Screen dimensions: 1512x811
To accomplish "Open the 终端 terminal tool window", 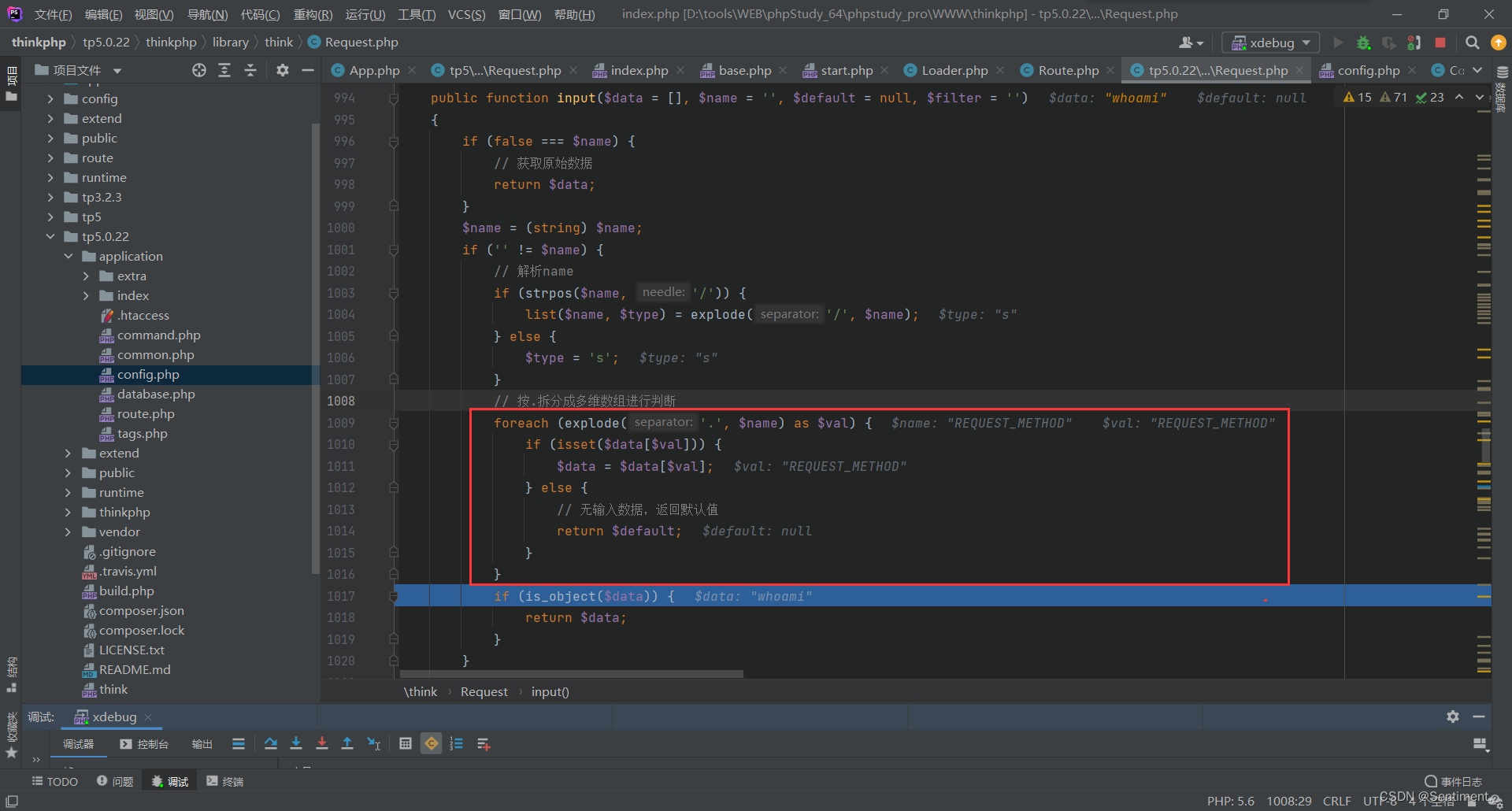I will click(x=225, y=781).
